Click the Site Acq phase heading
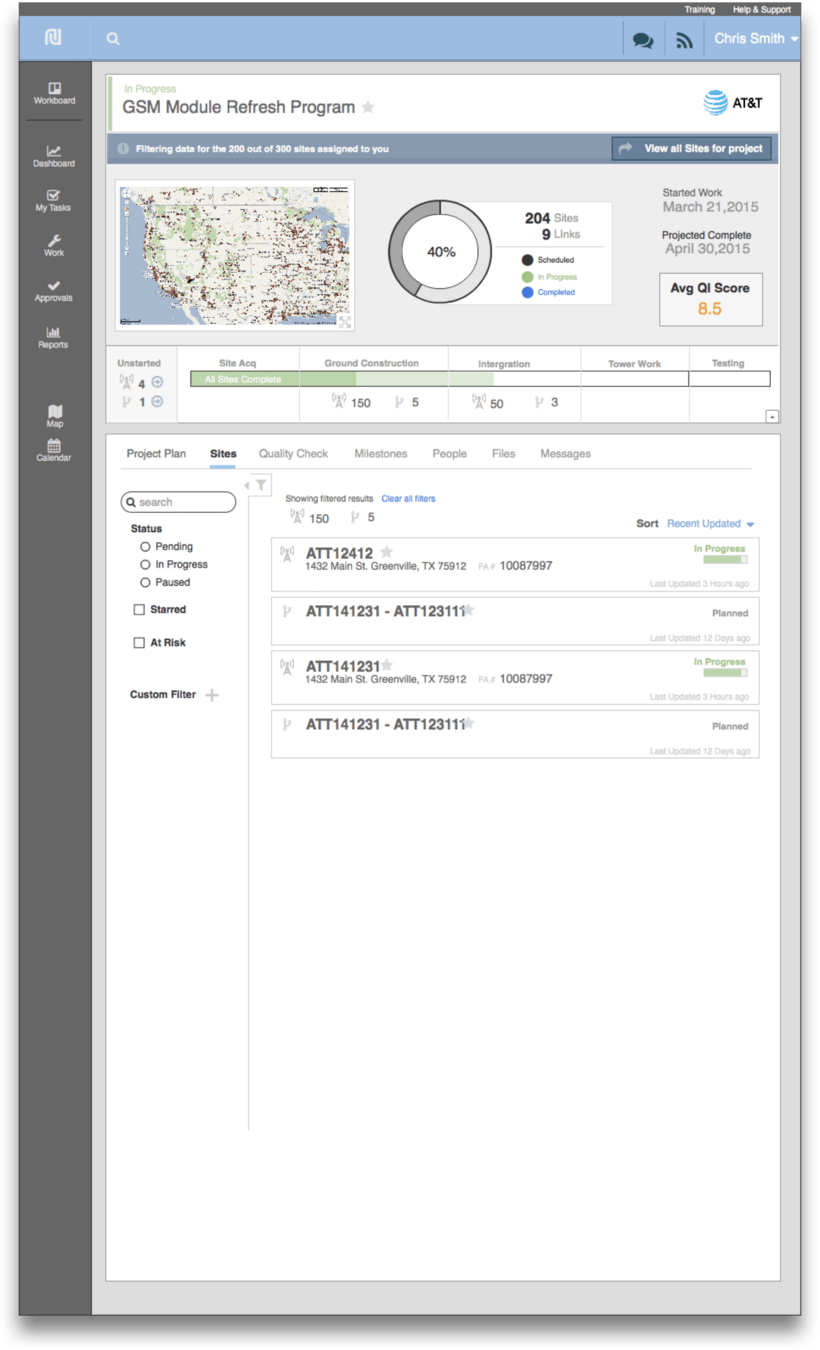The height and width of the screenshot is (1350, 820). 238,363
